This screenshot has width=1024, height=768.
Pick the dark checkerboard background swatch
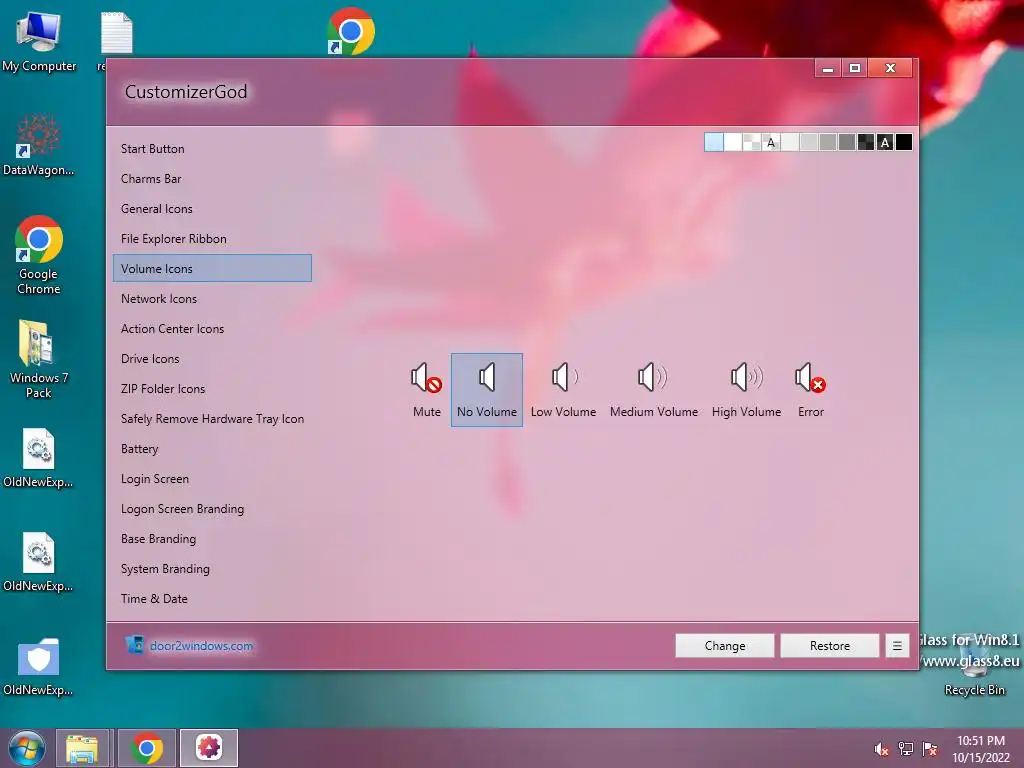coord(866,142)
